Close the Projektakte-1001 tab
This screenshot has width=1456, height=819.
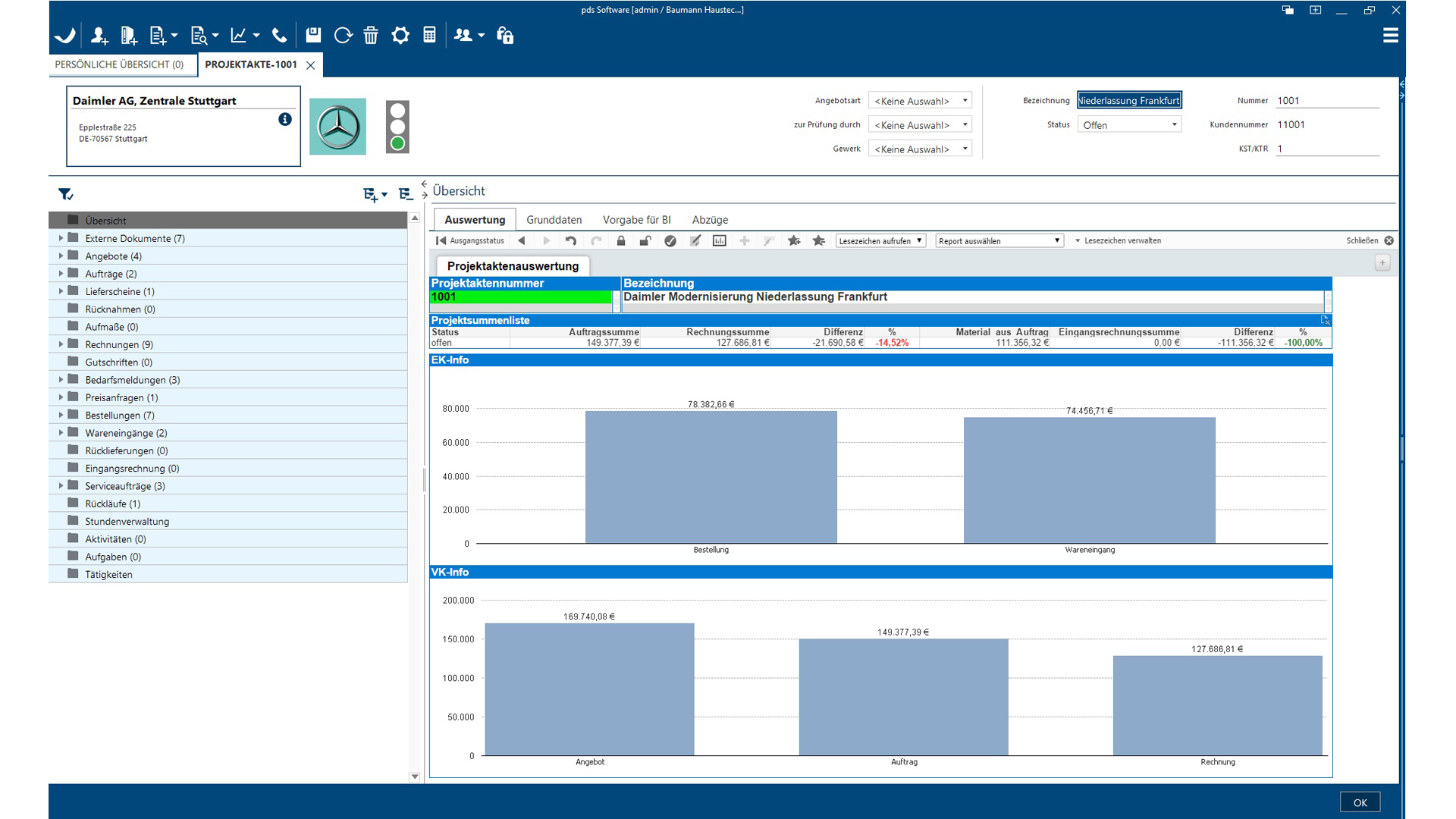click(310, 65)
